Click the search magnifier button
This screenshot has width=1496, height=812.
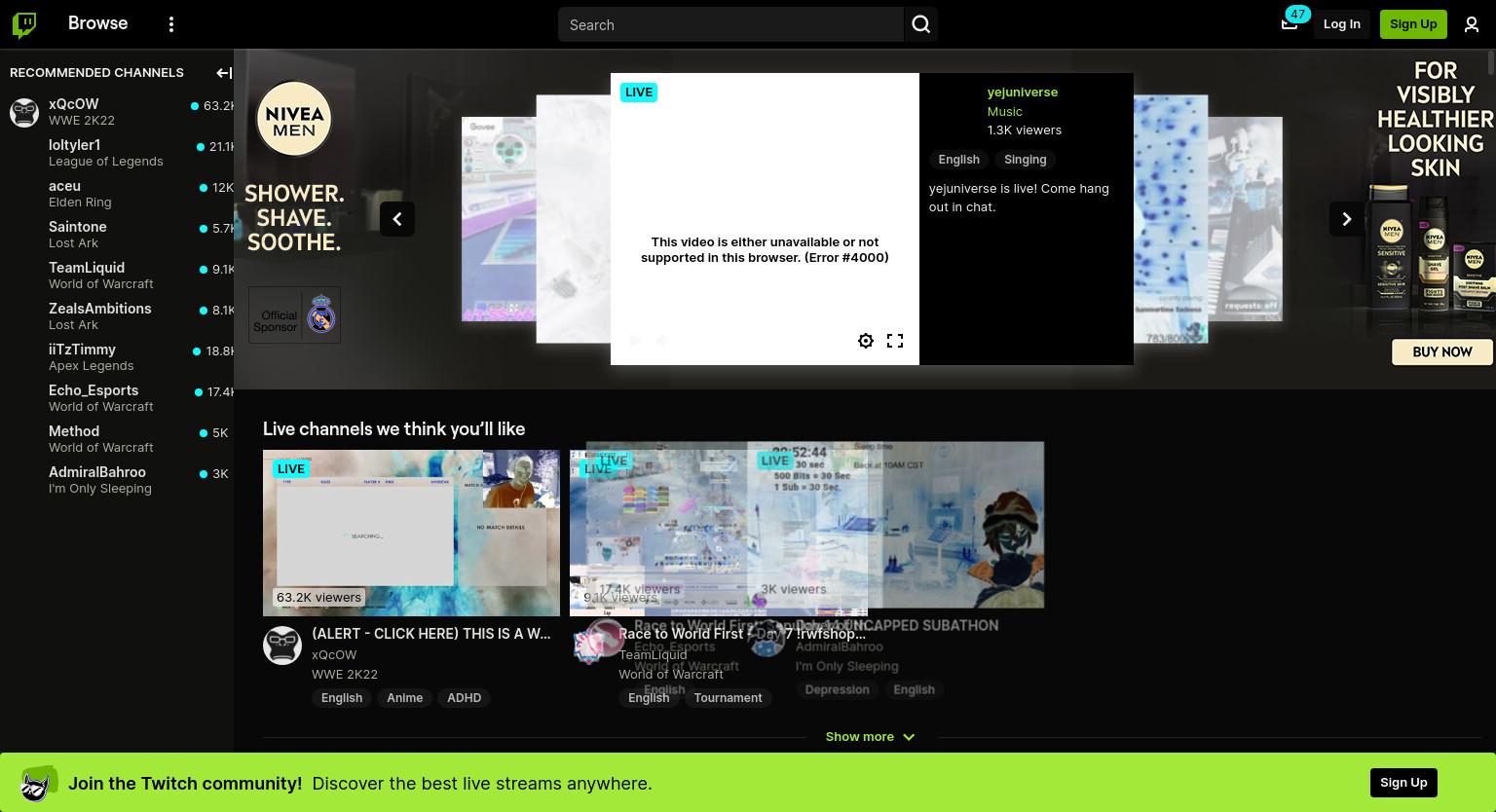click(921, 24)
